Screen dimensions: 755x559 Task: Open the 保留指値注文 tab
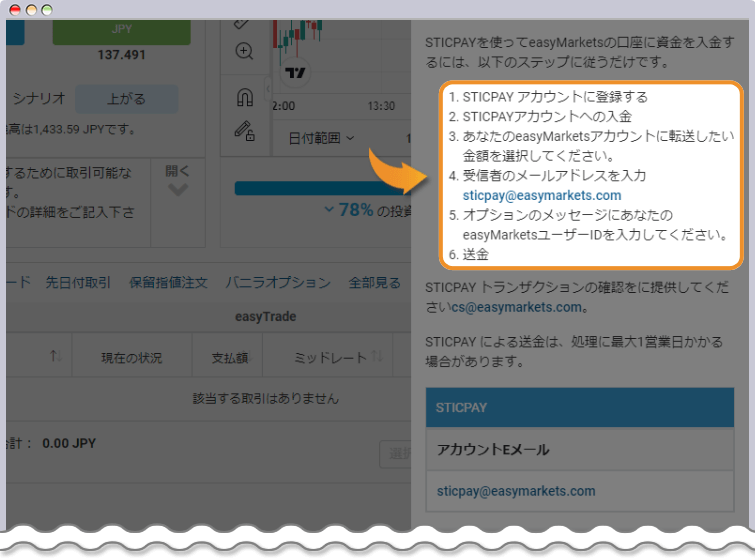[x=169, y=283]
